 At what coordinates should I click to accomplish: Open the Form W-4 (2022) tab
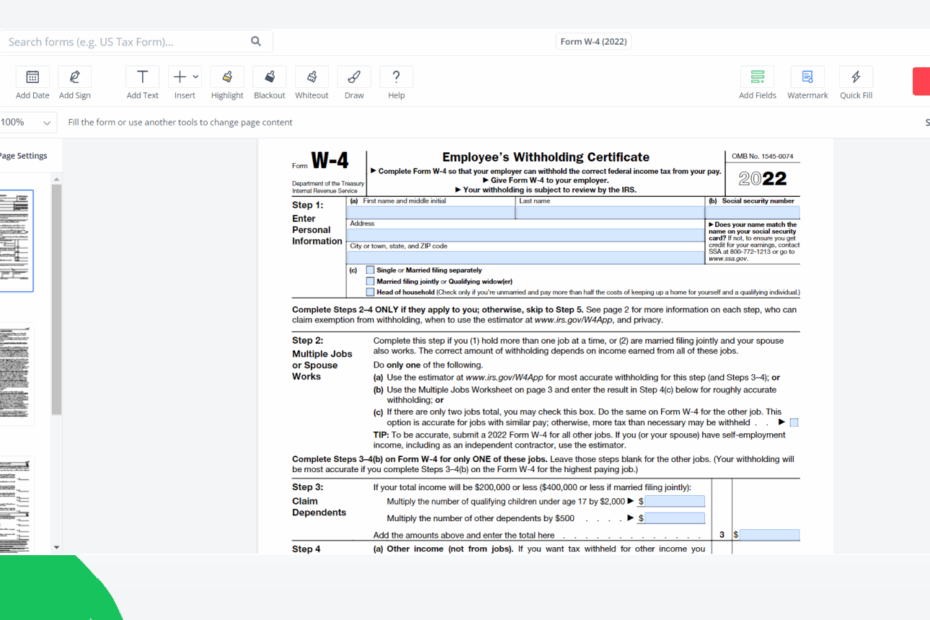click(592, 41)
